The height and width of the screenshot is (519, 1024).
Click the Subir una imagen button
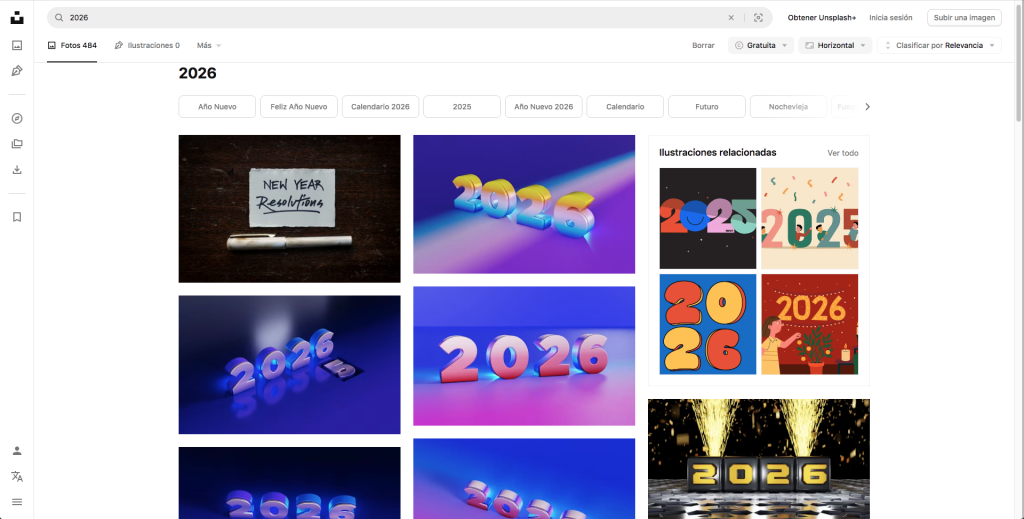point(964,18)
